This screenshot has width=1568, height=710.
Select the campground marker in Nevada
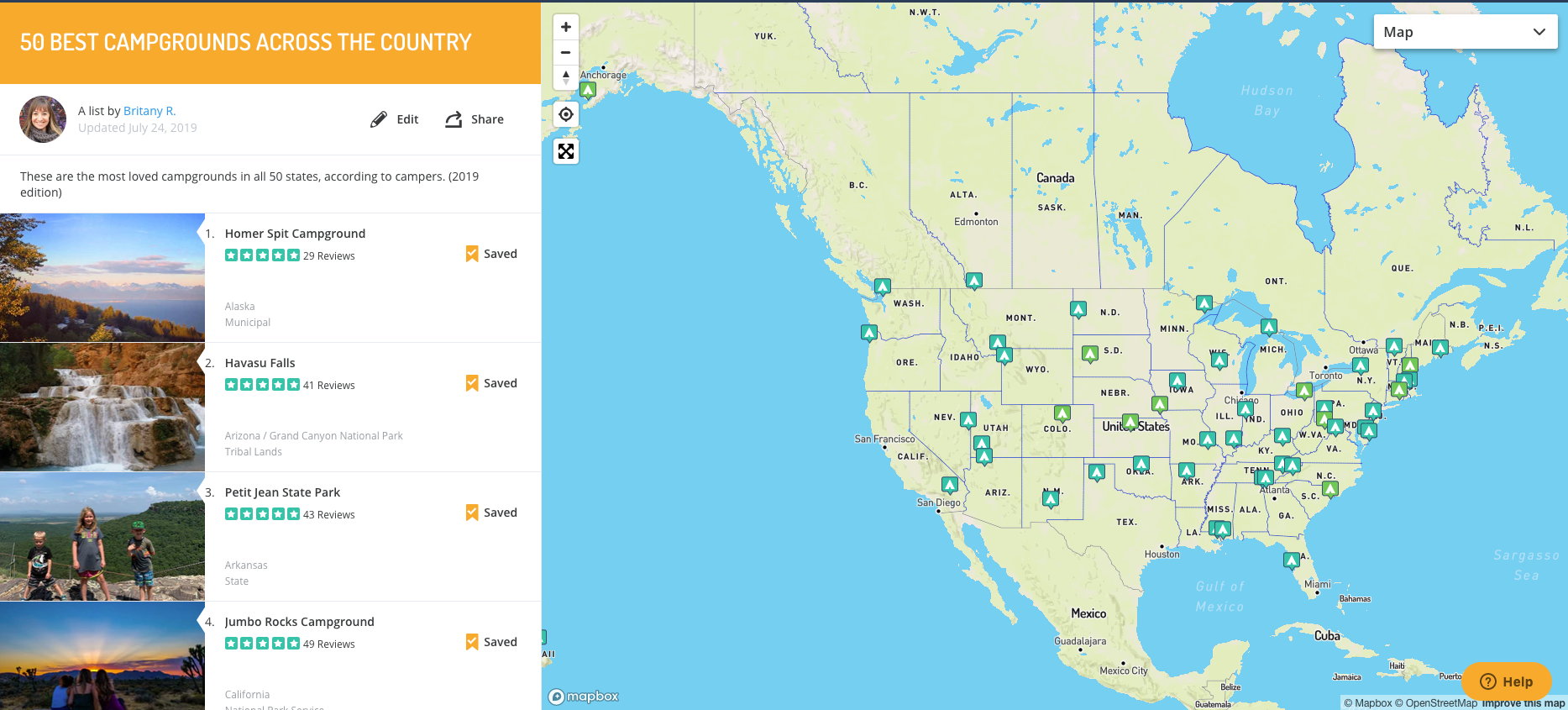[x=968, y=420]
